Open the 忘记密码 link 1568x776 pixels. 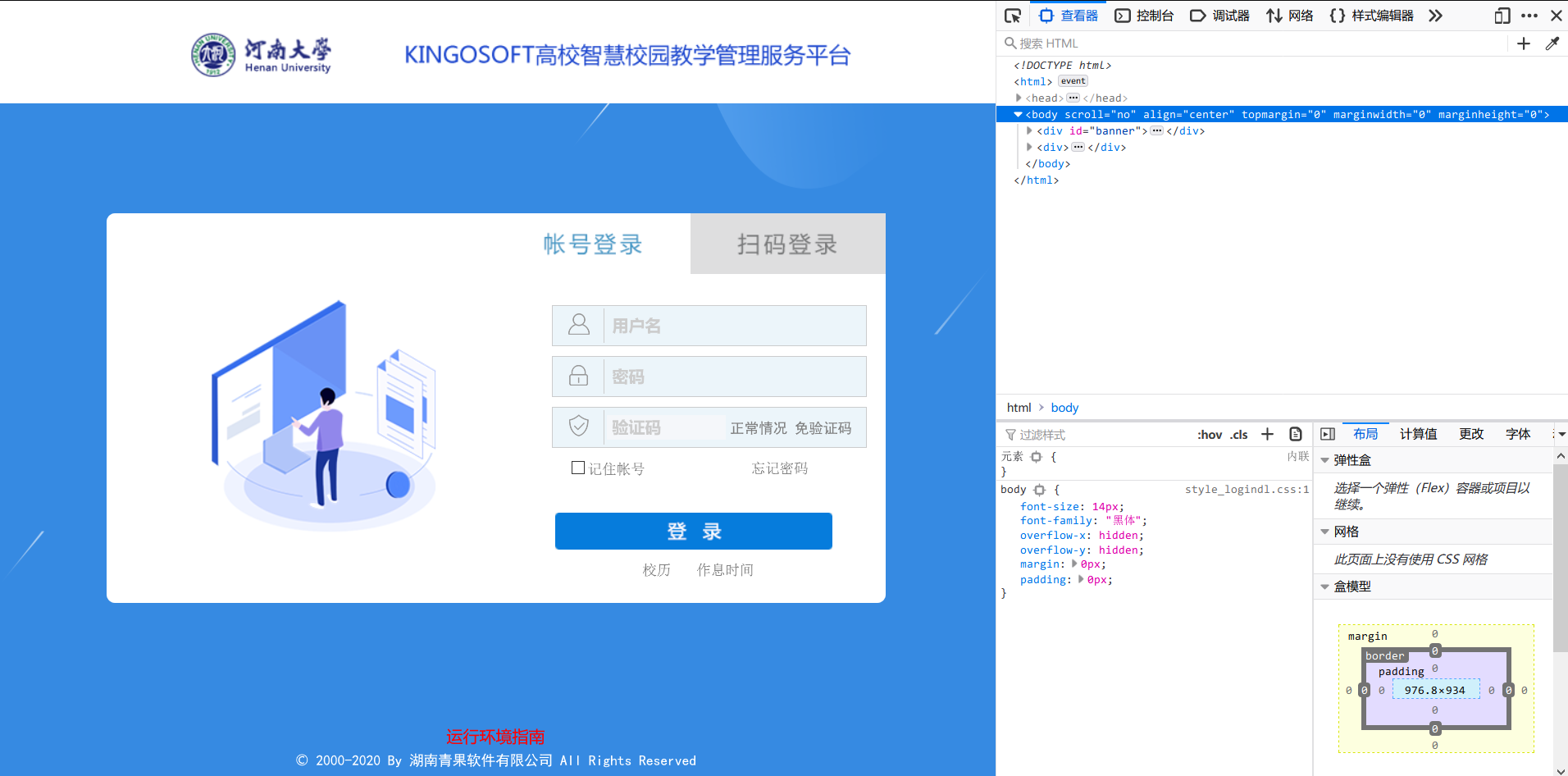tap(779, 468)
